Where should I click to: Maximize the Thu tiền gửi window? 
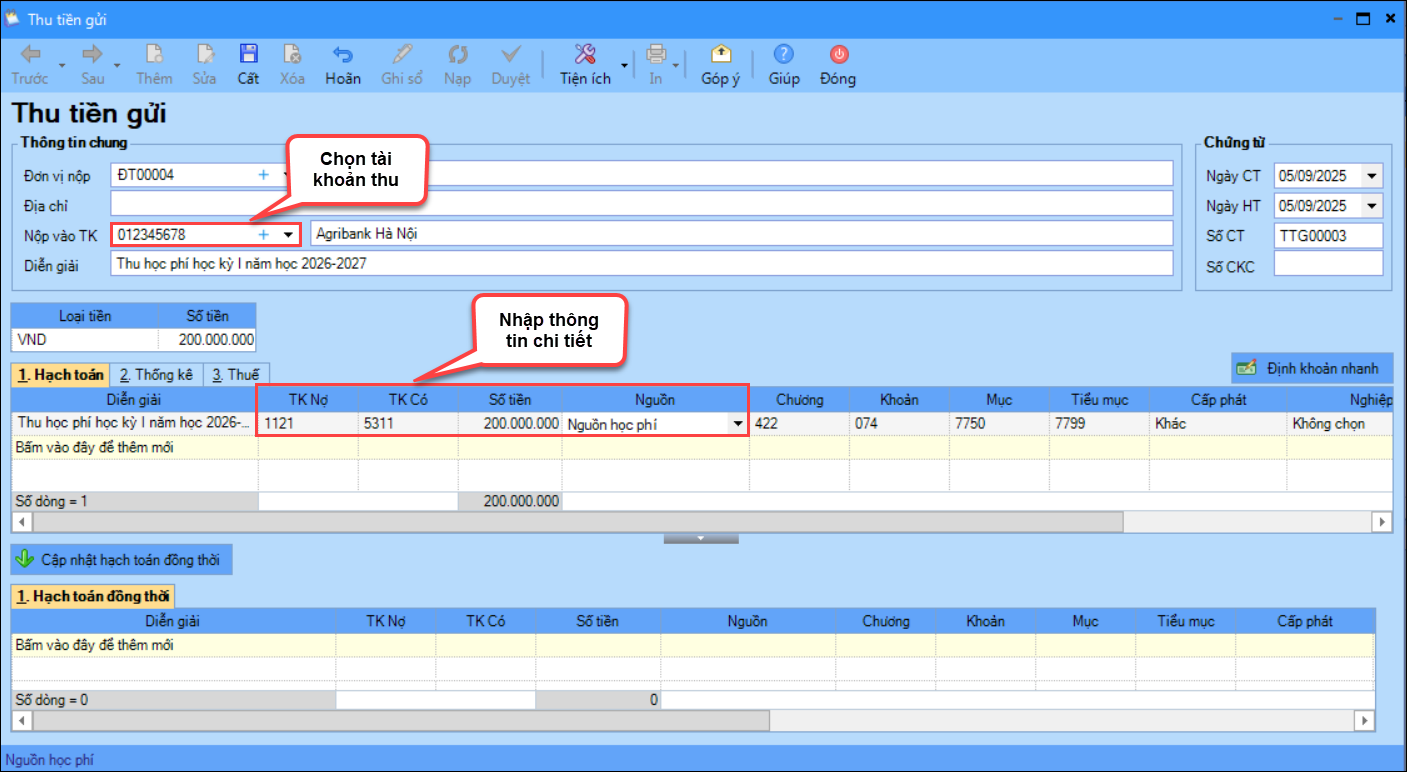click(x=1361, y=19)
